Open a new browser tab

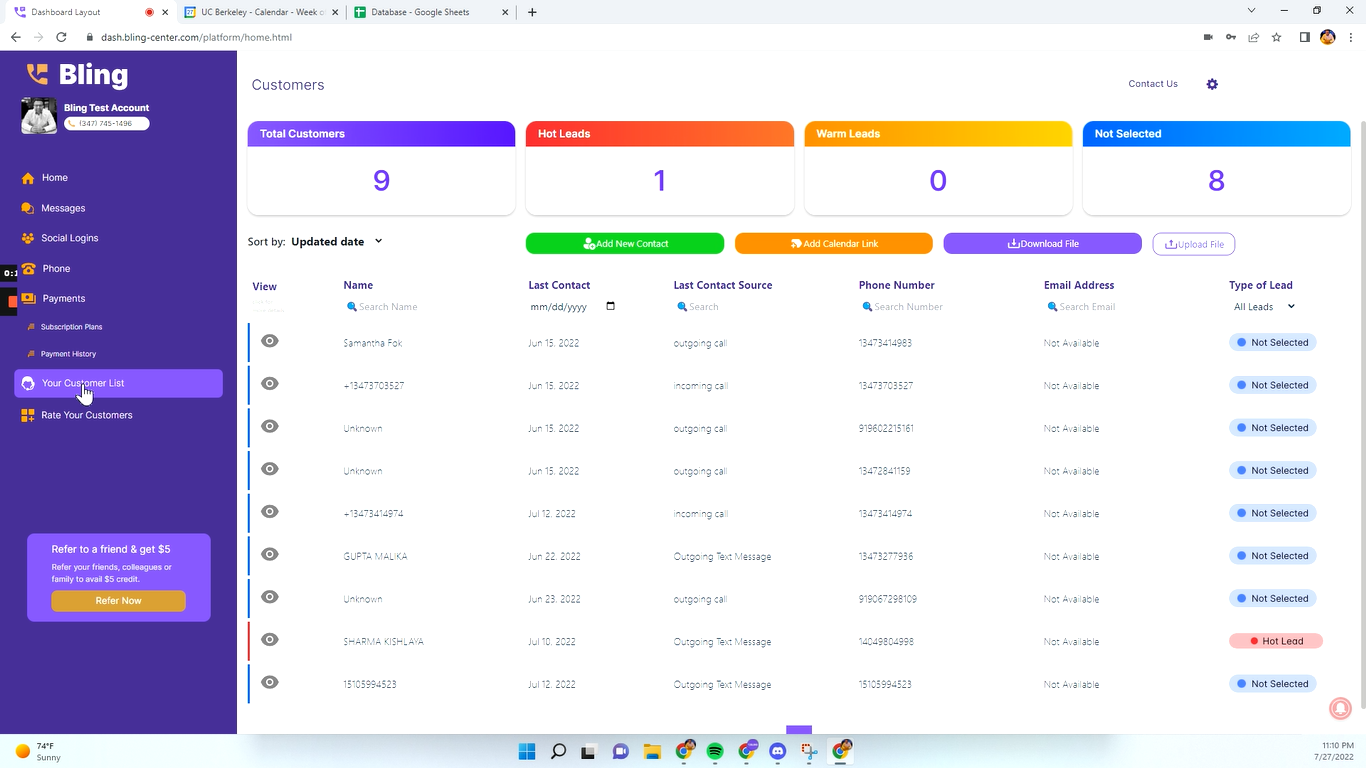532,12
